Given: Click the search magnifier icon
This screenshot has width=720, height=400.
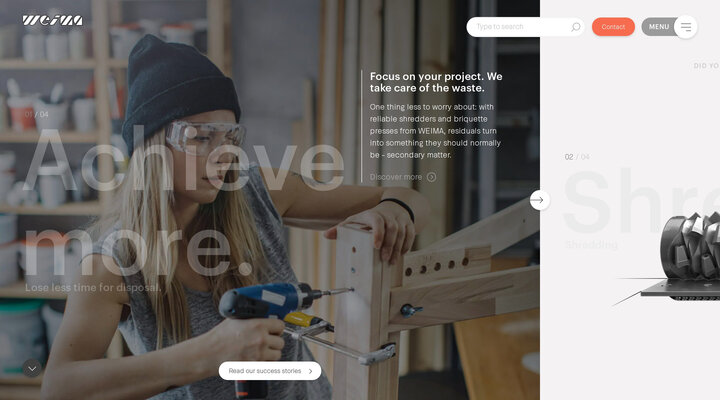Looking at the screenshot, I should click(x=575, y=27).
